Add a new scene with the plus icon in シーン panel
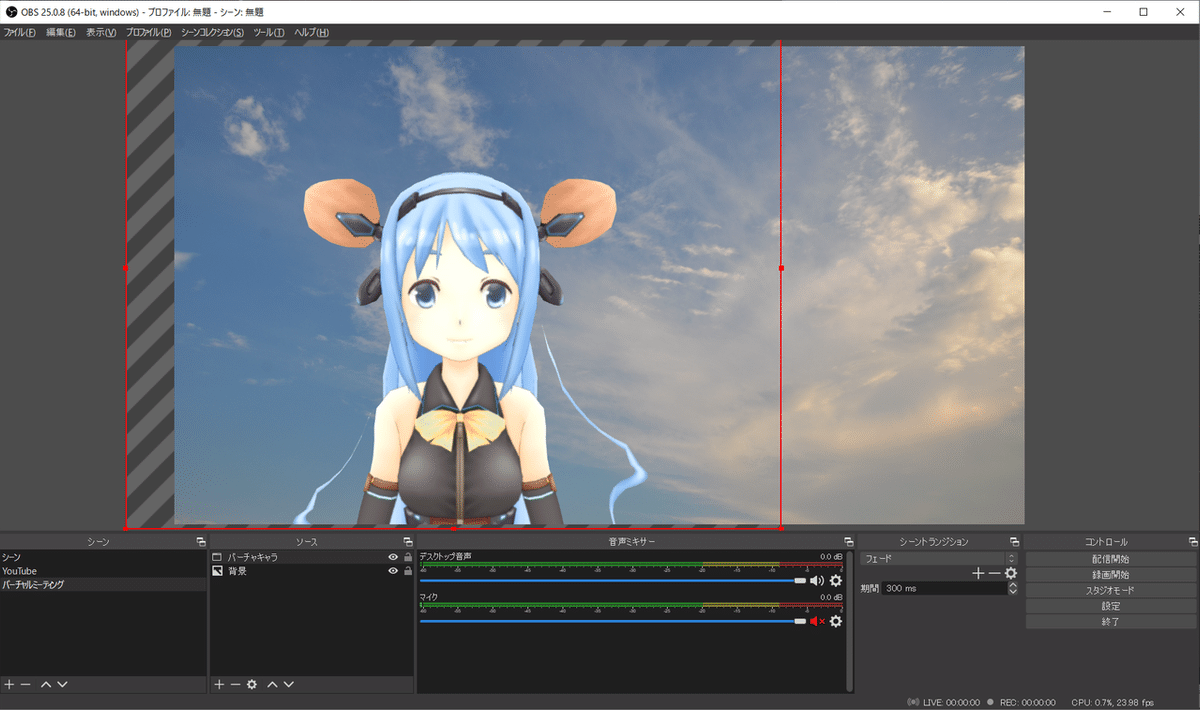 [x=9, y=684]
